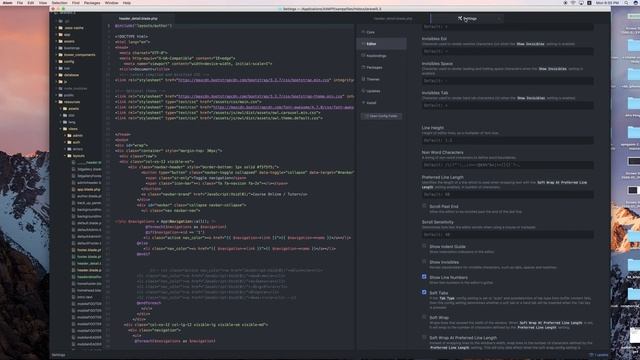Open the Packages menu in menu bar

tap(92, 3)
